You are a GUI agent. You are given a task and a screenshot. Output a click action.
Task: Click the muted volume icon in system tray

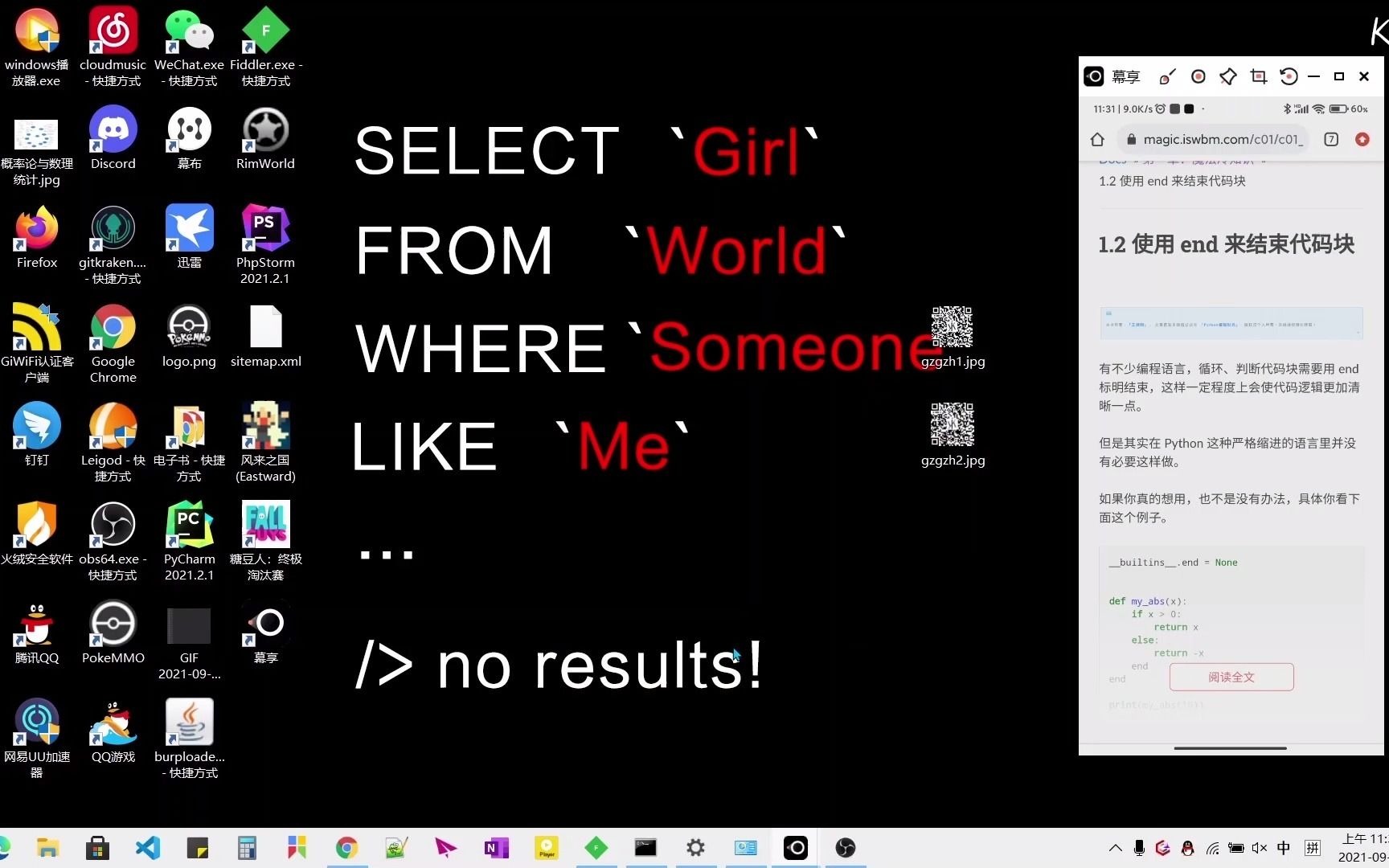[x=1260, y=848]
